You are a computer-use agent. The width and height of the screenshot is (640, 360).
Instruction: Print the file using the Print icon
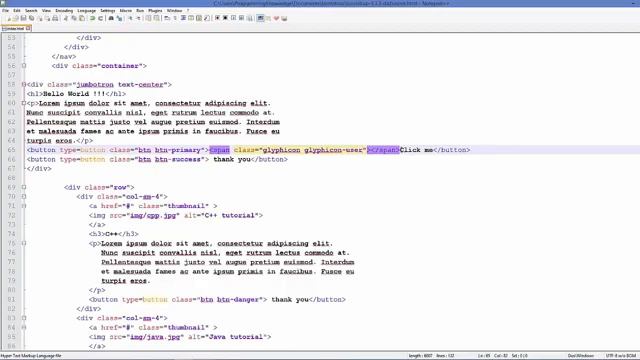[55, 18]
